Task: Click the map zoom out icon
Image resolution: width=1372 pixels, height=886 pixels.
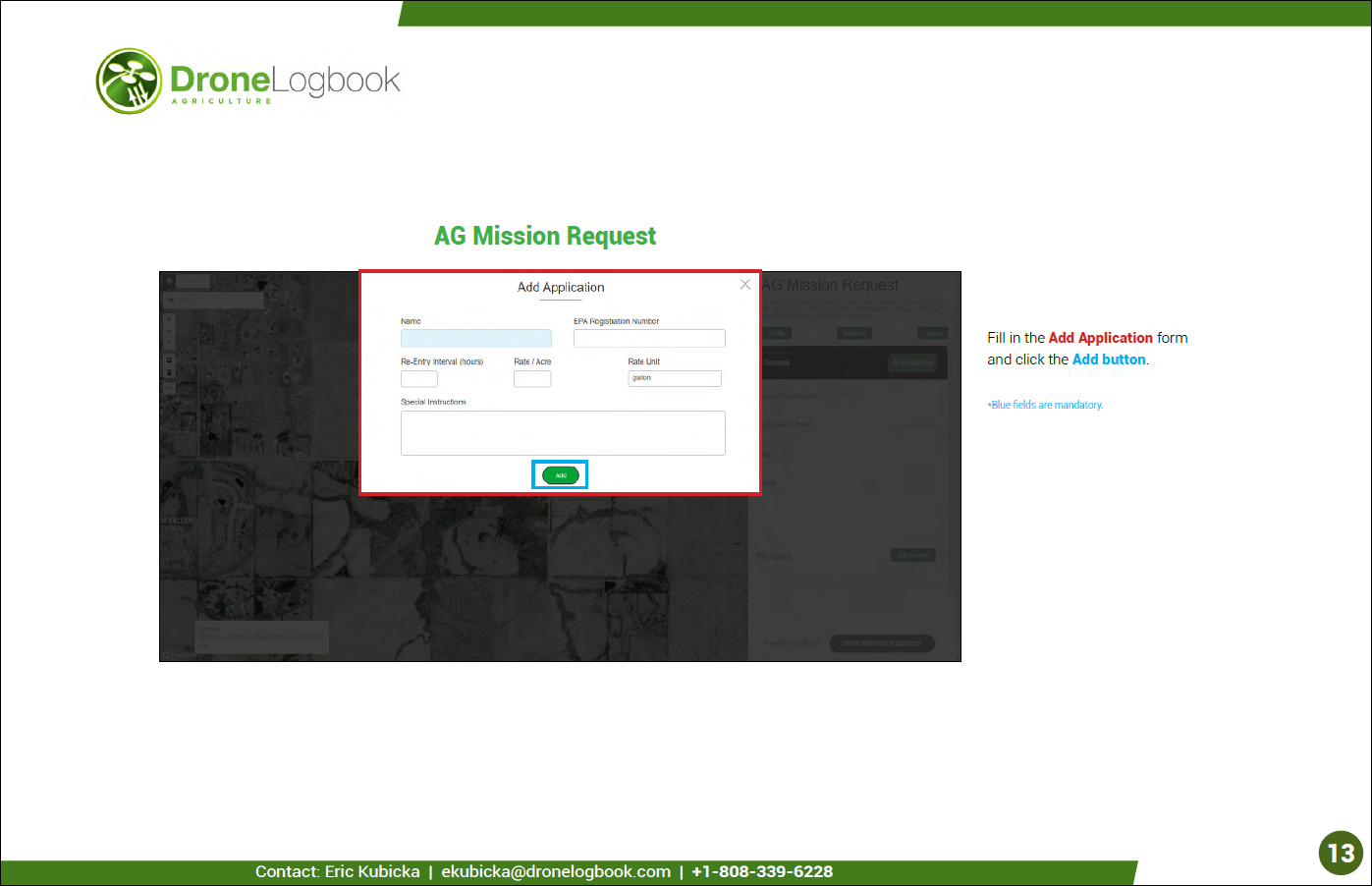Action: click(x=169, y=331)
